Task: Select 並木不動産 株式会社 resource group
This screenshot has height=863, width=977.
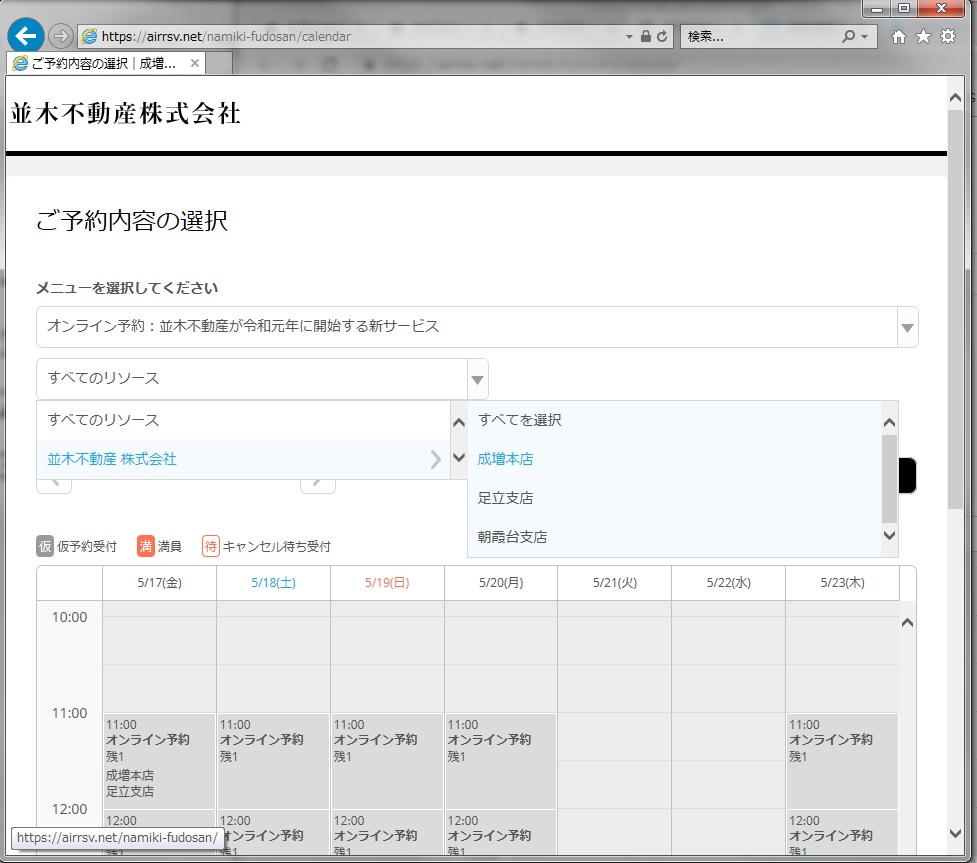Action: pos(243,459)
